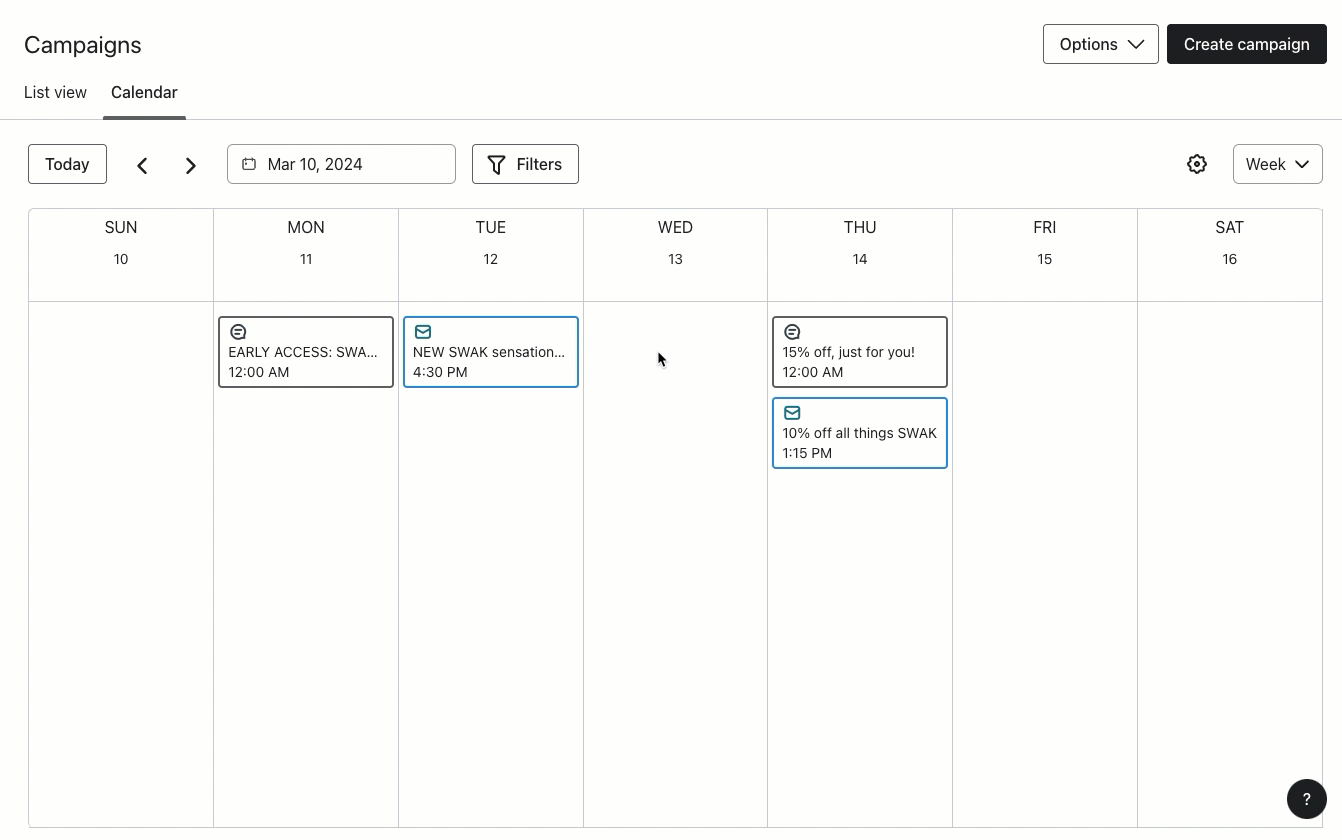Click the SMS icon on EARLY ACCESS campaign
The width and height of the screenshot is (1342, 840).
tap(239, 331)
